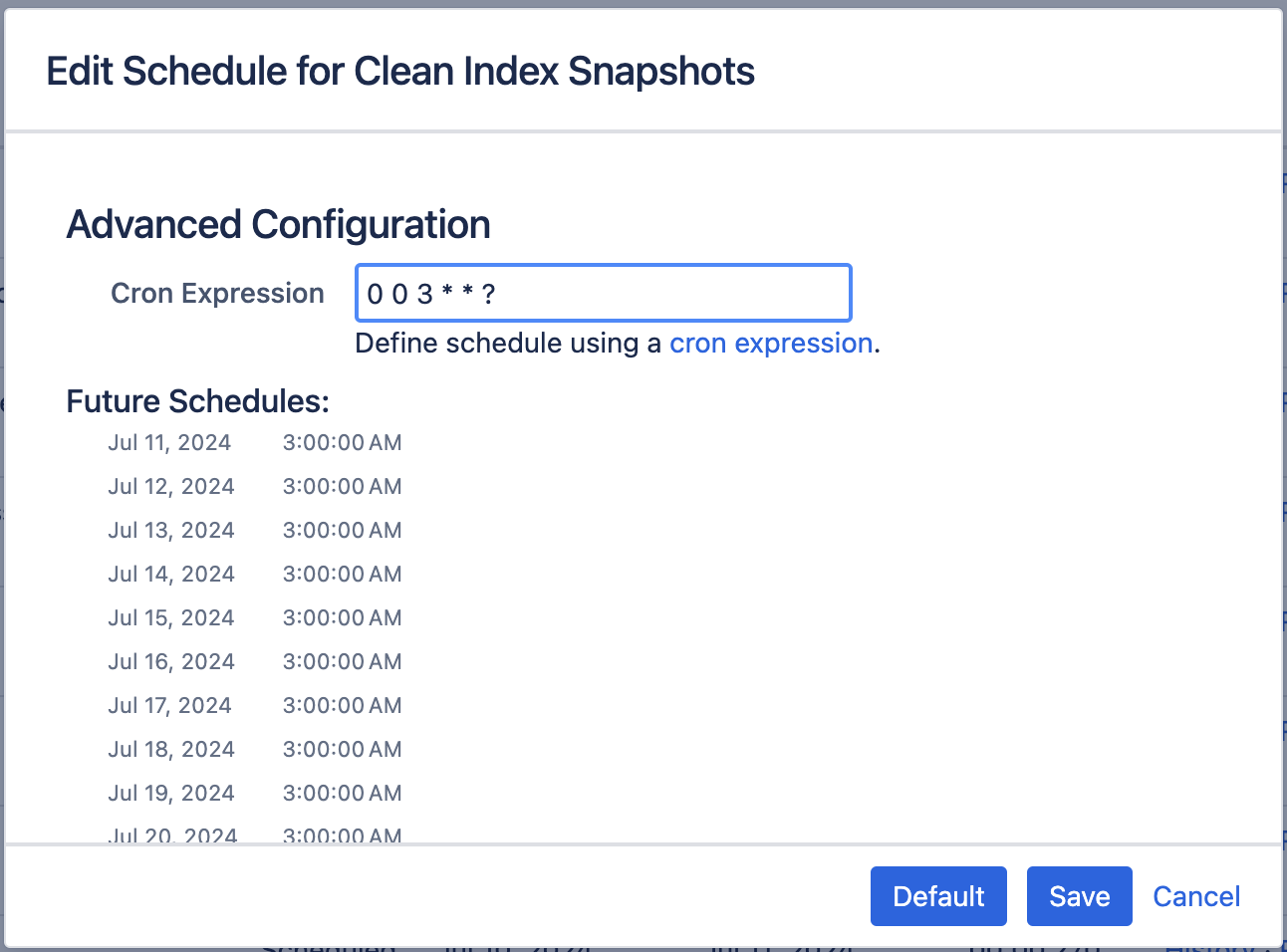This screenshot has height=952, width=1287.
Task: Select the Jul 13, 2024 schedule date
Action: [171, 531]
